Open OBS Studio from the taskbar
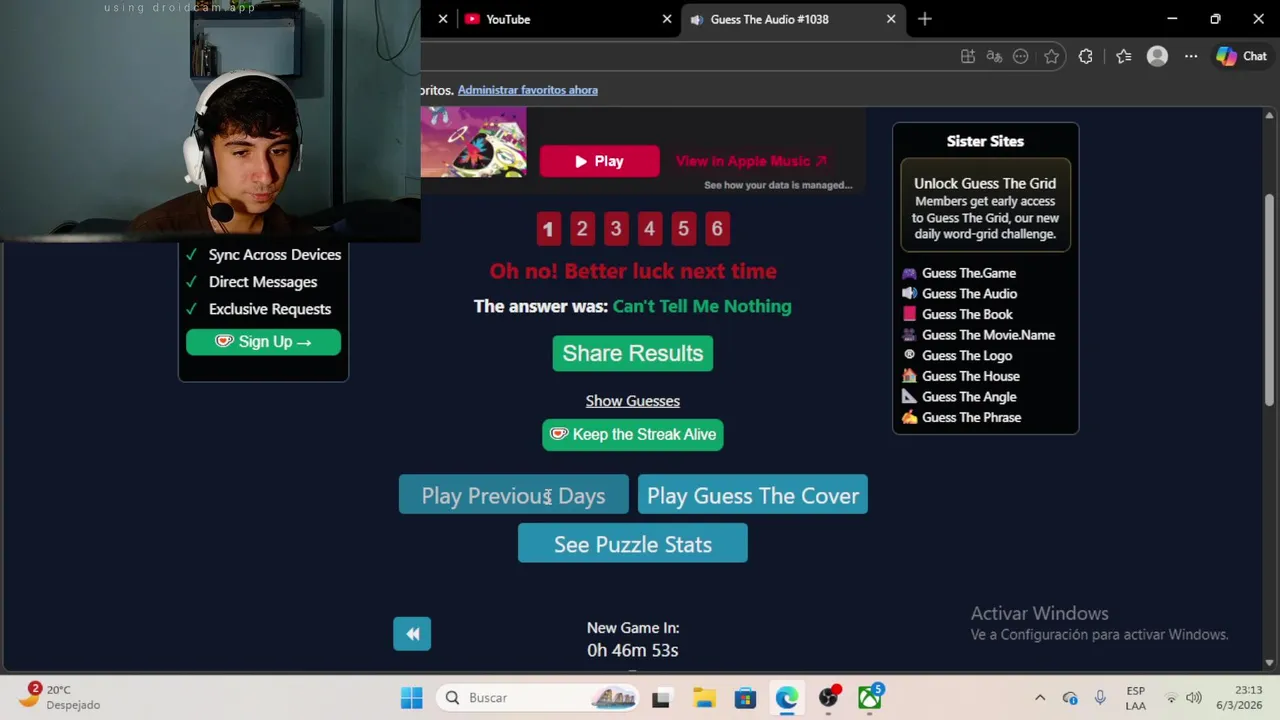Image resolution: width=1280 pixels, height=720 pixels. click(828, 698)
